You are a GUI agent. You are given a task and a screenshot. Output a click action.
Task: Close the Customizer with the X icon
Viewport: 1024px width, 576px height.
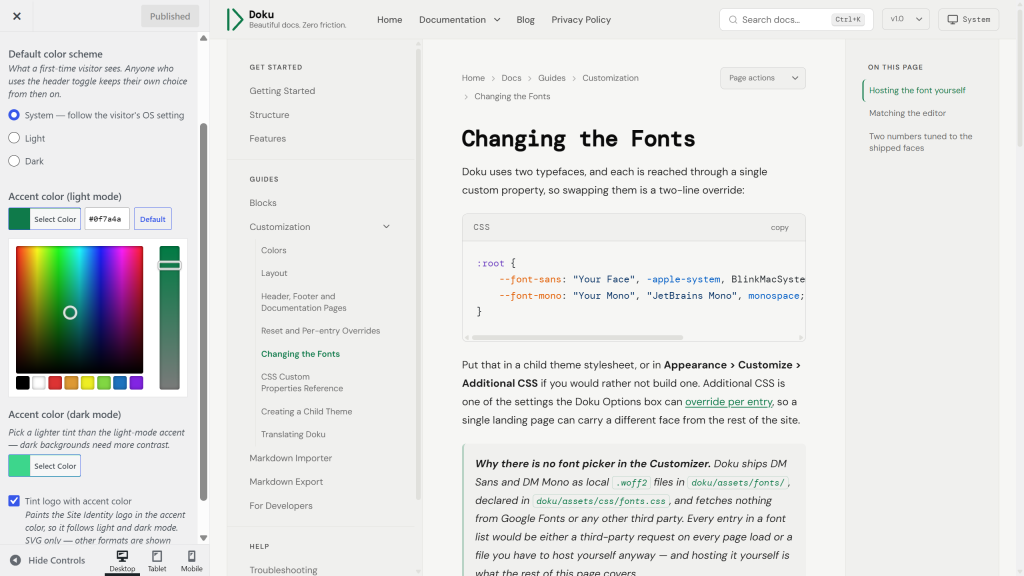17,16
